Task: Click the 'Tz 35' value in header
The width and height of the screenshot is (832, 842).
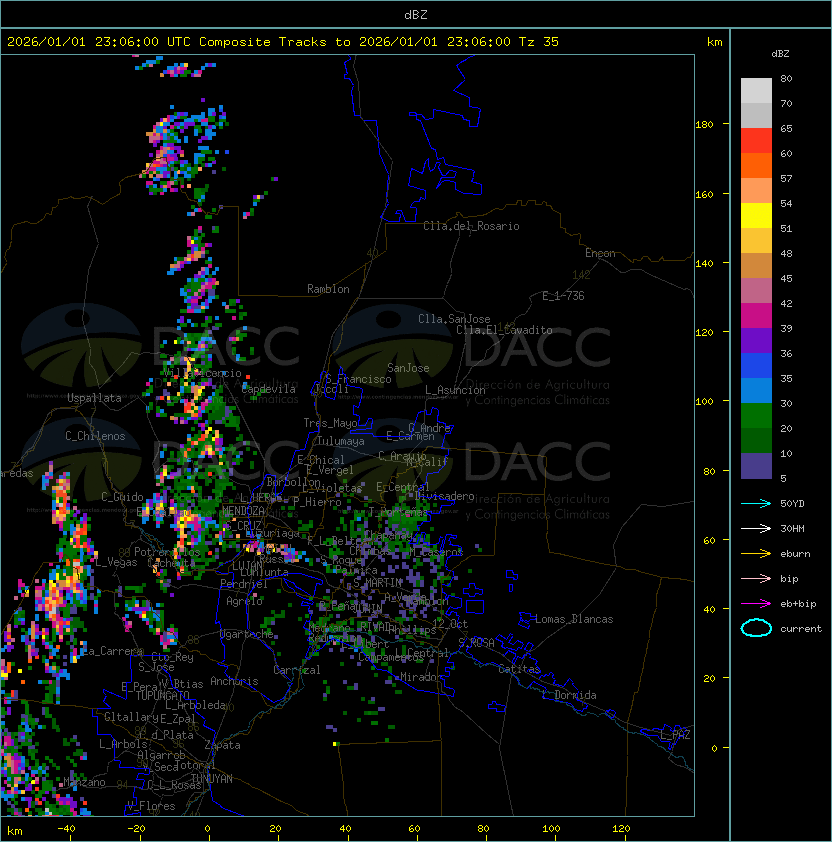Action: click(539, 42)
